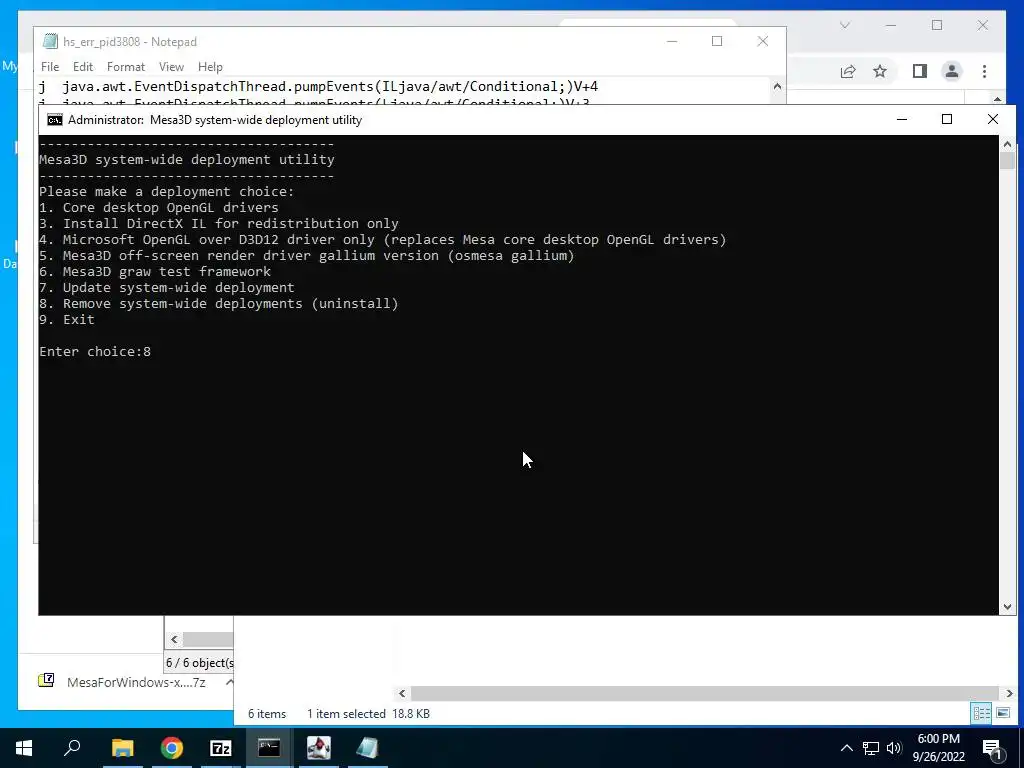1024x768 pixels.
Task: Open volume control tray icon
Action: pos(894,748)
